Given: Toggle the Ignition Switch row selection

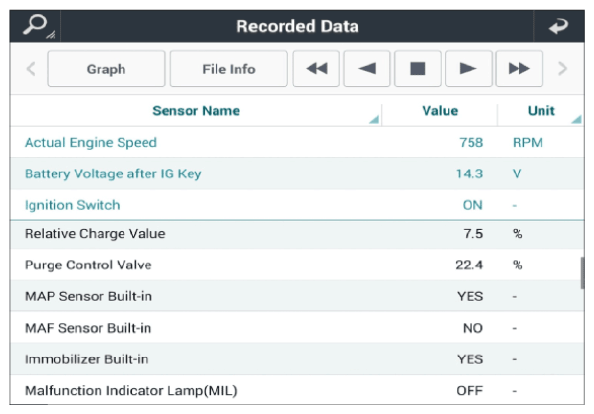Looking at the screenshot, I should click(x=297, y=205).
